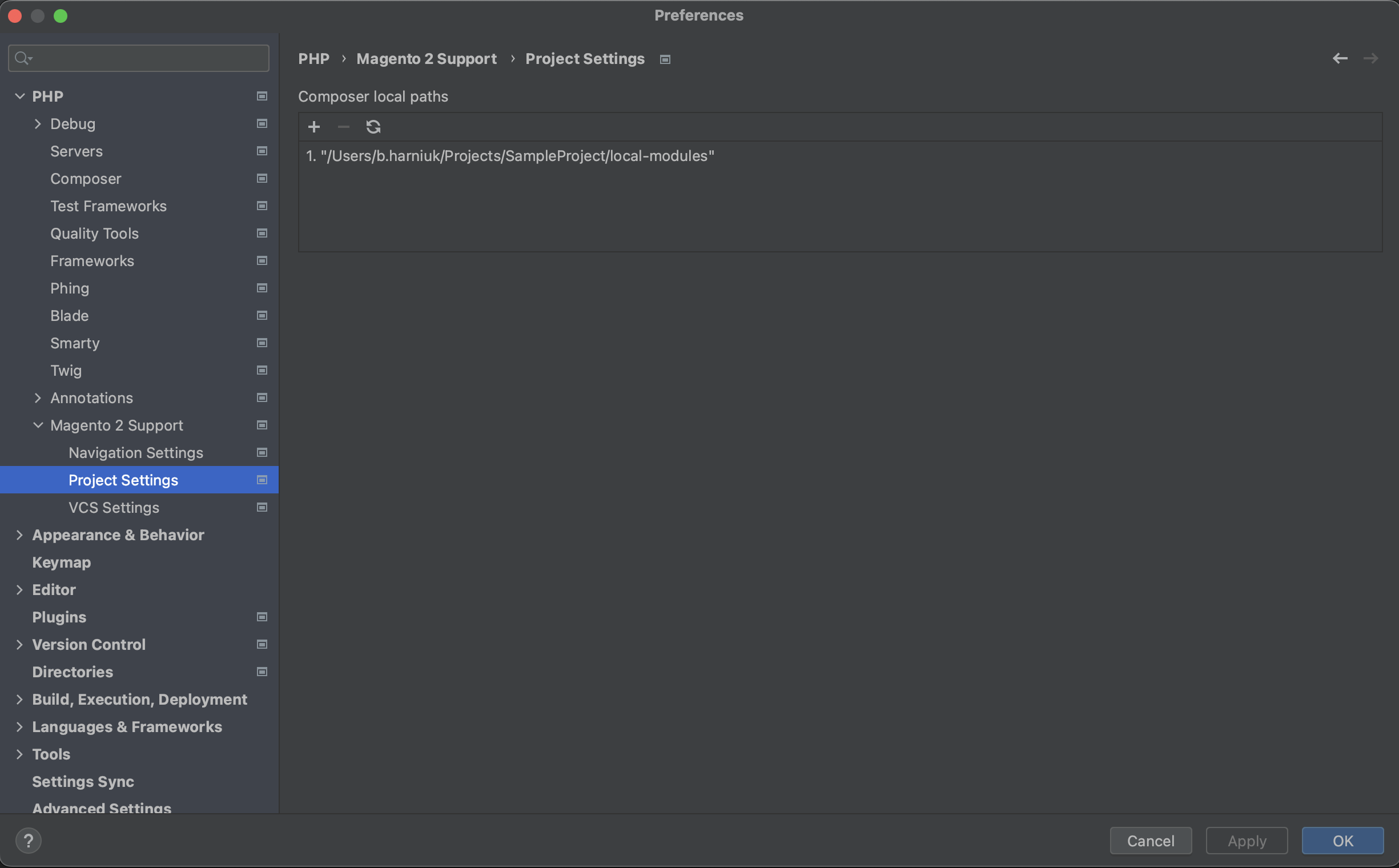Add a new Composer local path
This screenshot has height=868, width=1399.
pyautogui.click(x=314, y=127)
